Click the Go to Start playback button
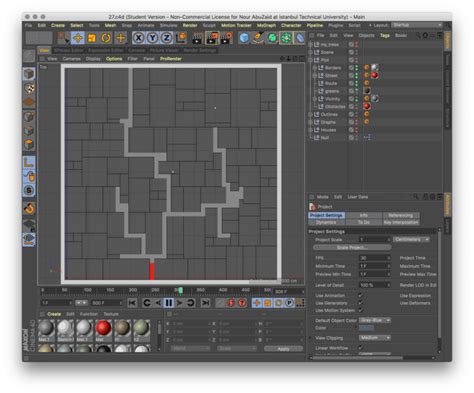Image resolution: width=474 pixels, height=393 pixels. 132,303
